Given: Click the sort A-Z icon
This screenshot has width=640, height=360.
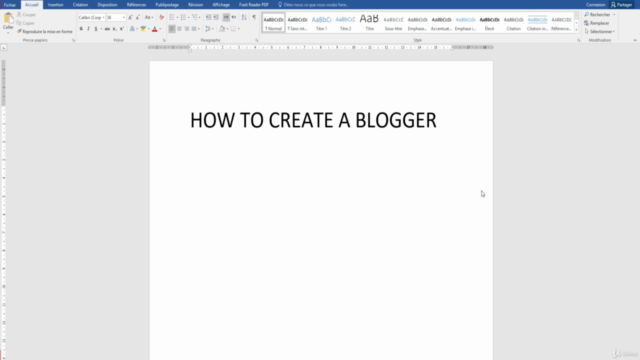Looking at the screenshot, I should coord(244,18).
